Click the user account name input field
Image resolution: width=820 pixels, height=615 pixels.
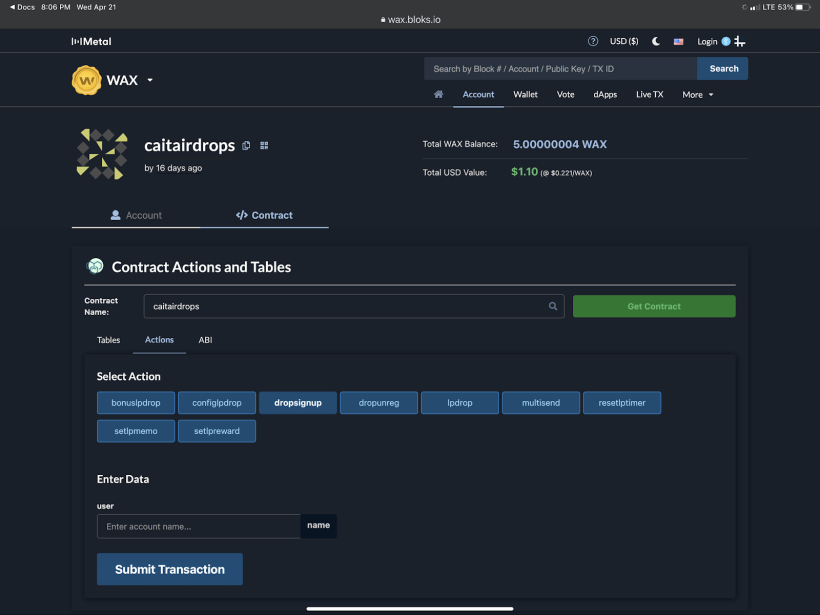[x=199, y=527]
